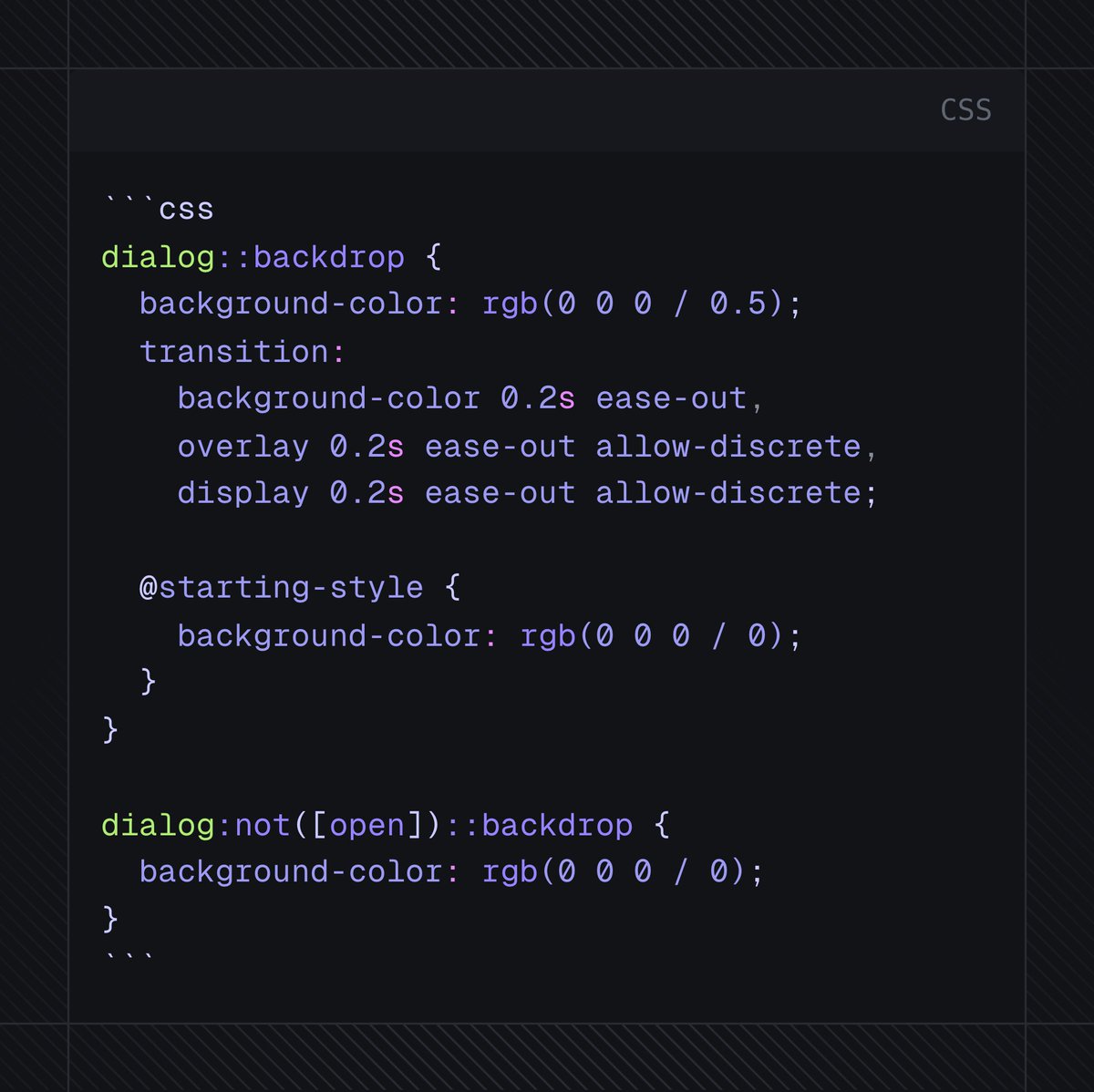Click the CSS language label in header
The image size is (1094, 1092).
[965, 110]
